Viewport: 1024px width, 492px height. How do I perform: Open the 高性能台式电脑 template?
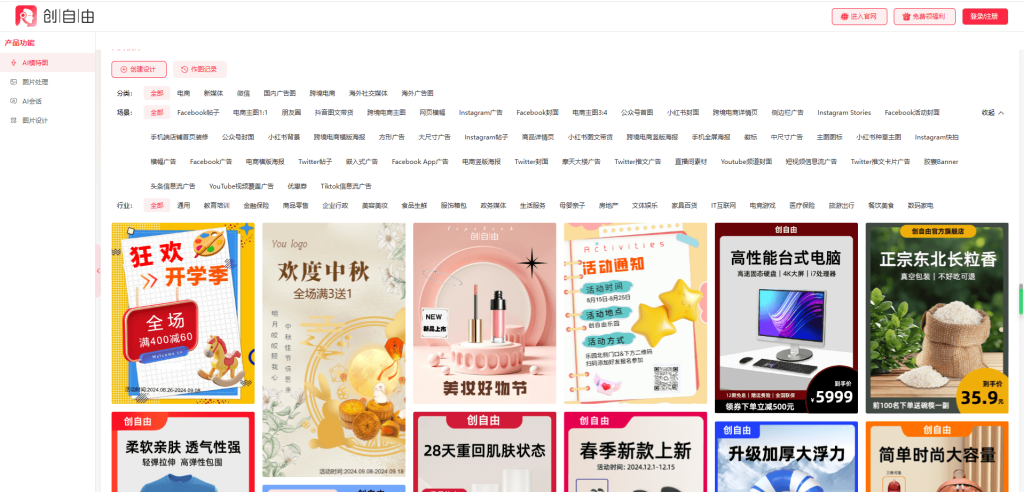pos(785,317)
